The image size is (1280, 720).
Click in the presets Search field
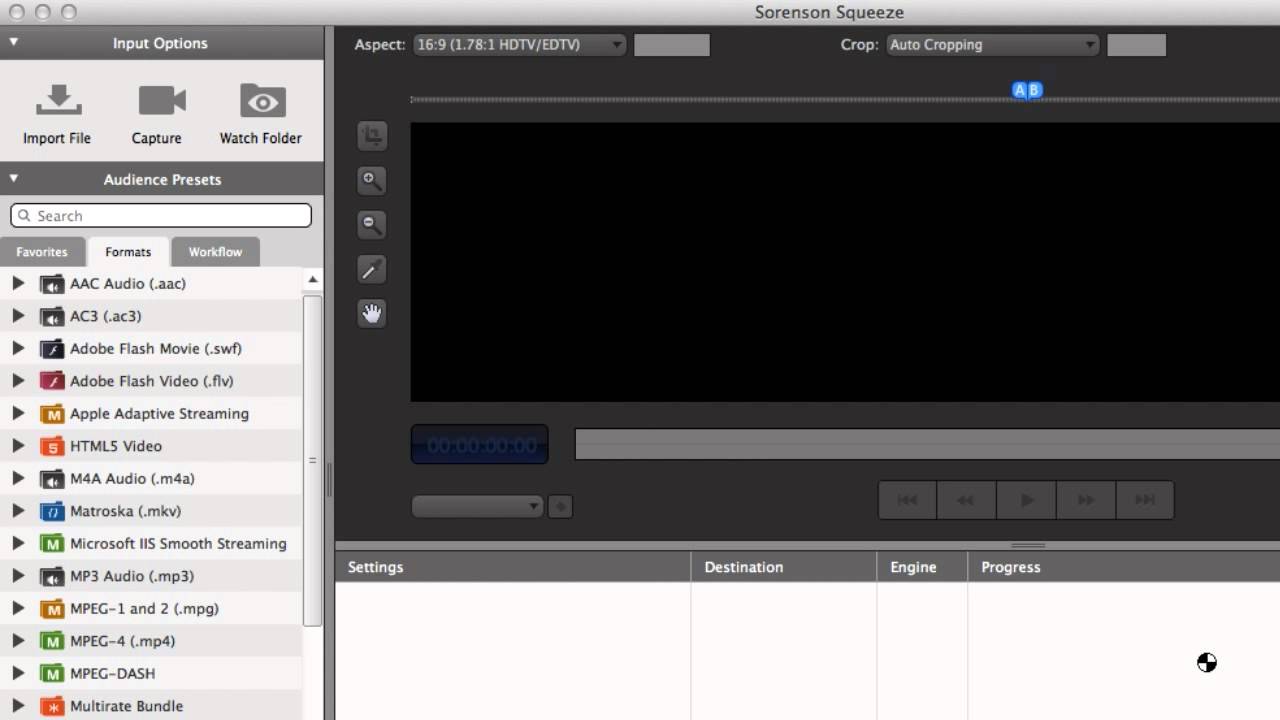tap(161, 216)
